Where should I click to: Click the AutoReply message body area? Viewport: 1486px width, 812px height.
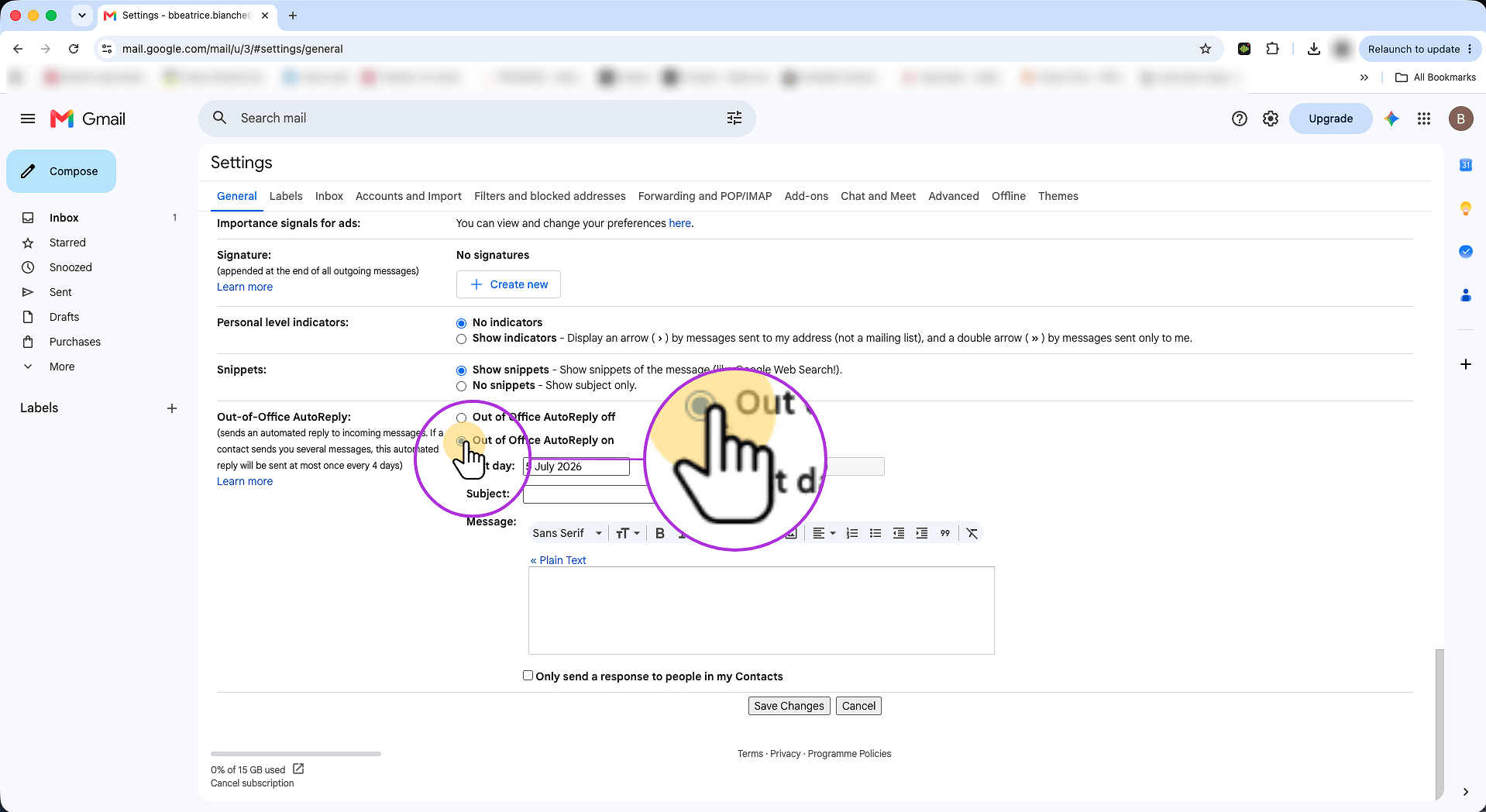(x=762, y=611)
